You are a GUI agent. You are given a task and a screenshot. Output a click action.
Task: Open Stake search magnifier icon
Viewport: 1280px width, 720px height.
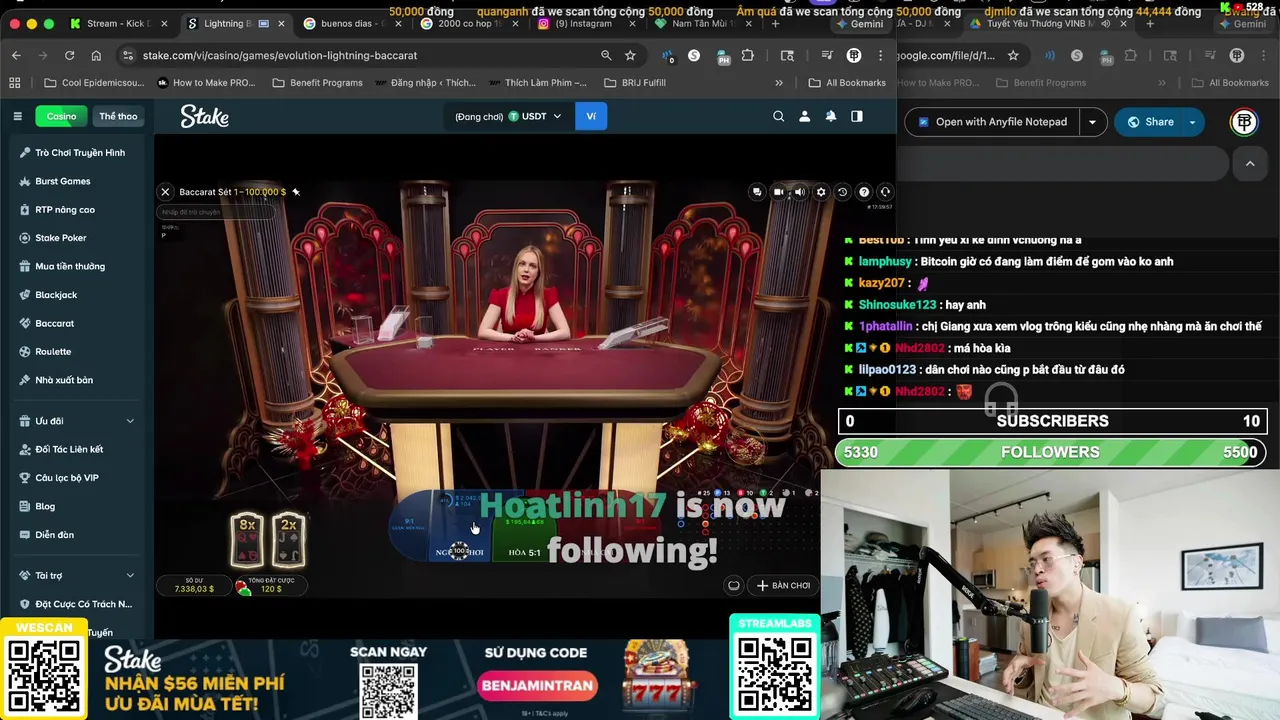(778, 116)
